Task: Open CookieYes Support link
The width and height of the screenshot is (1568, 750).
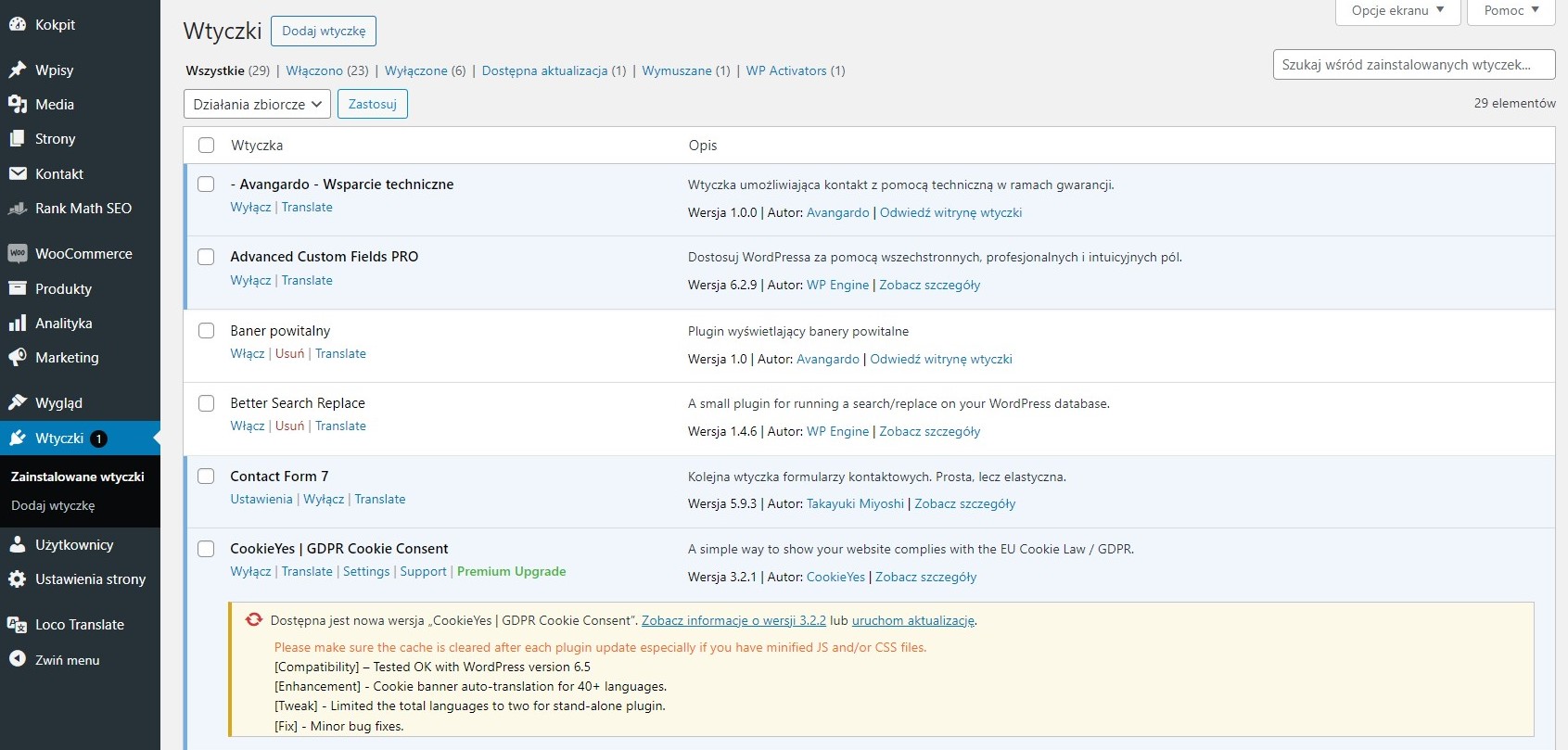Action: tap(423, 572)
